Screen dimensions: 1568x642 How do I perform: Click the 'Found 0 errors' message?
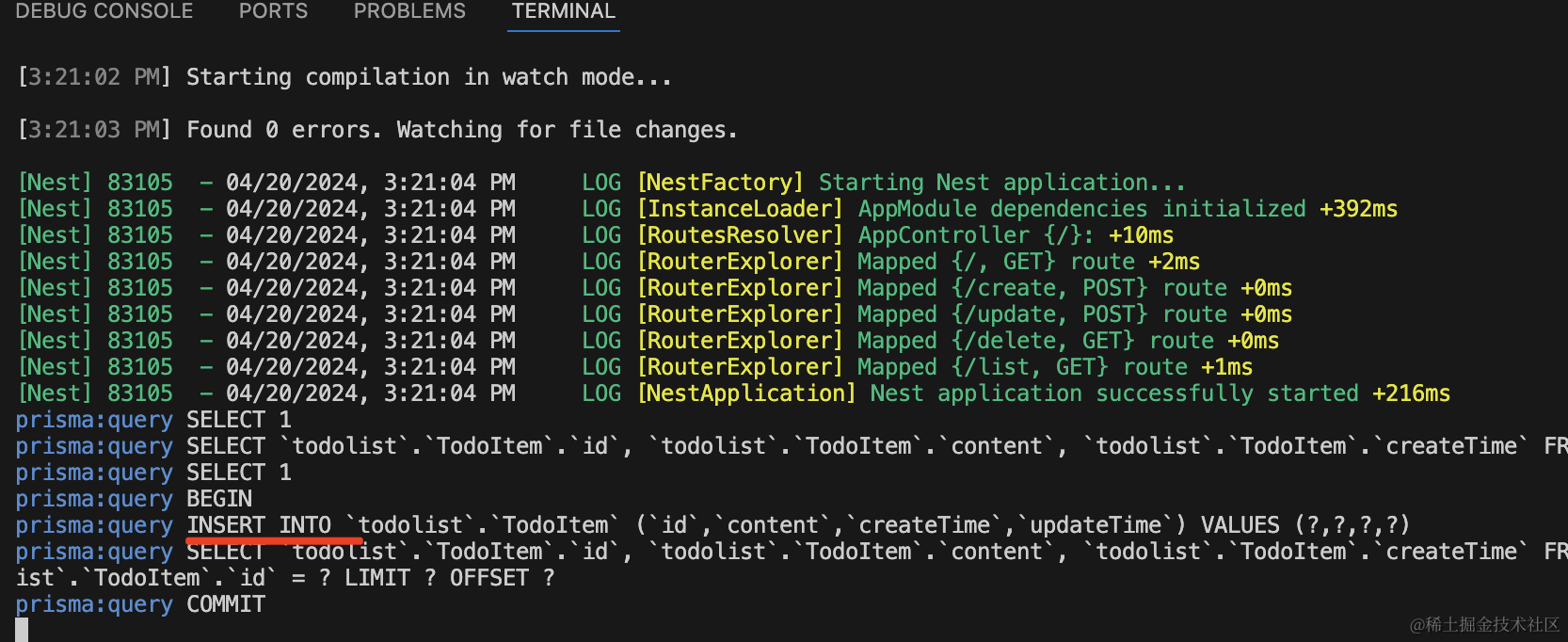[461, 130]
